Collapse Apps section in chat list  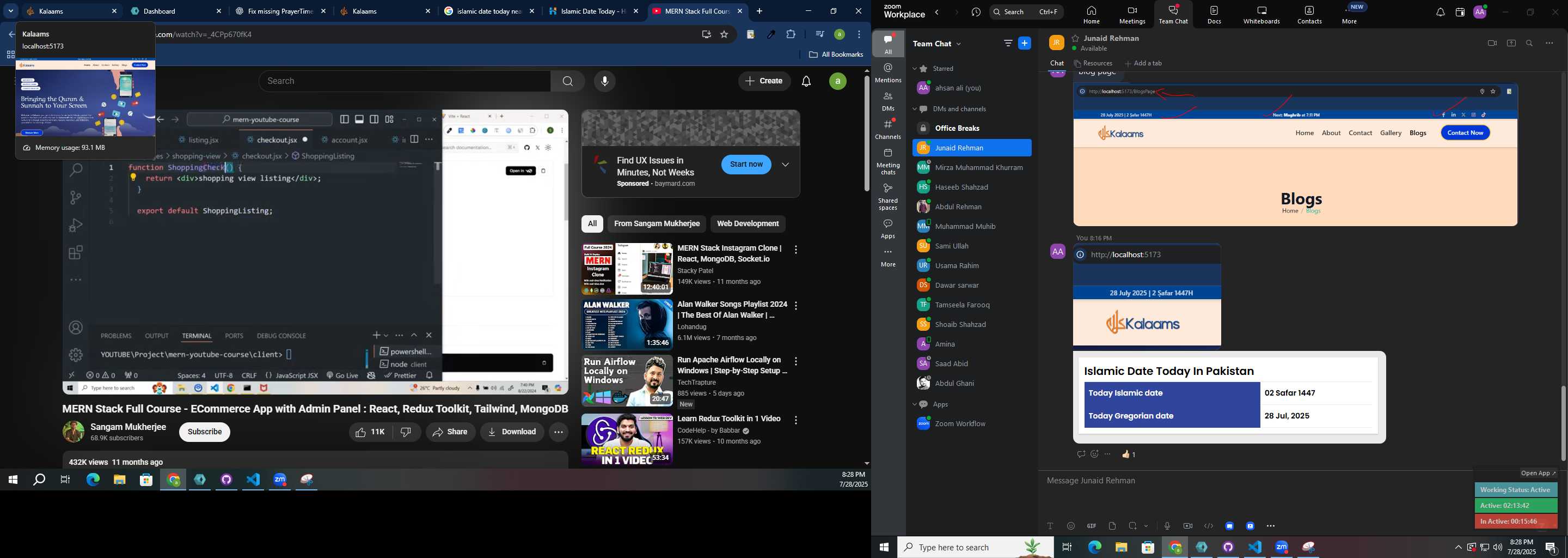(915, 404)
